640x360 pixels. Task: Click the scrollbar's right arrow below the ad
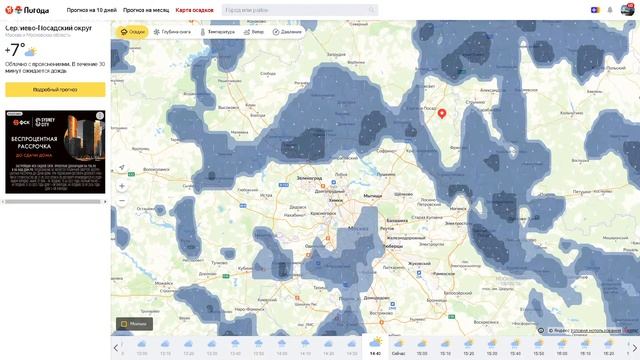pos(105,202)
